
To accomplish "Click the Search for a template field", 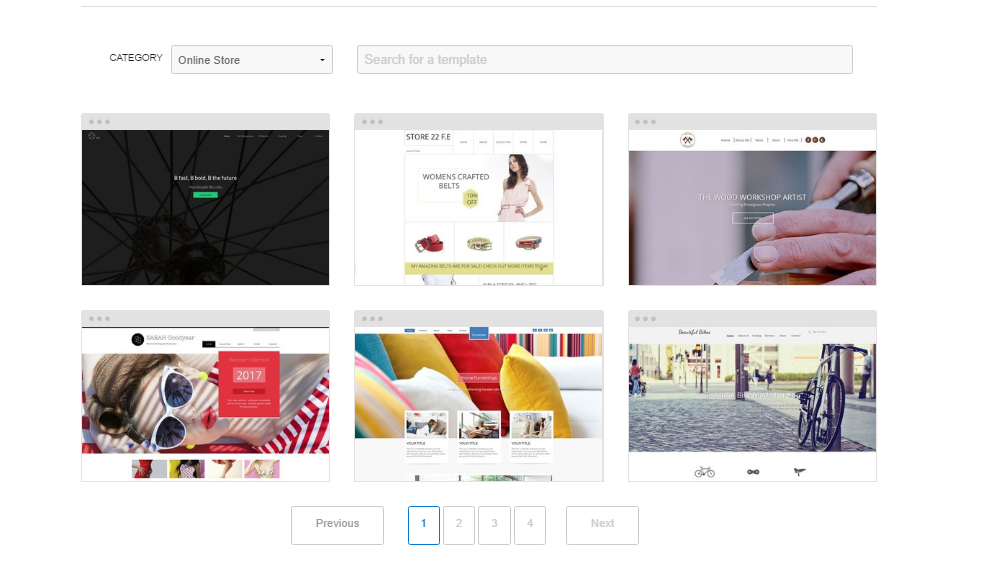I will 604,59.
